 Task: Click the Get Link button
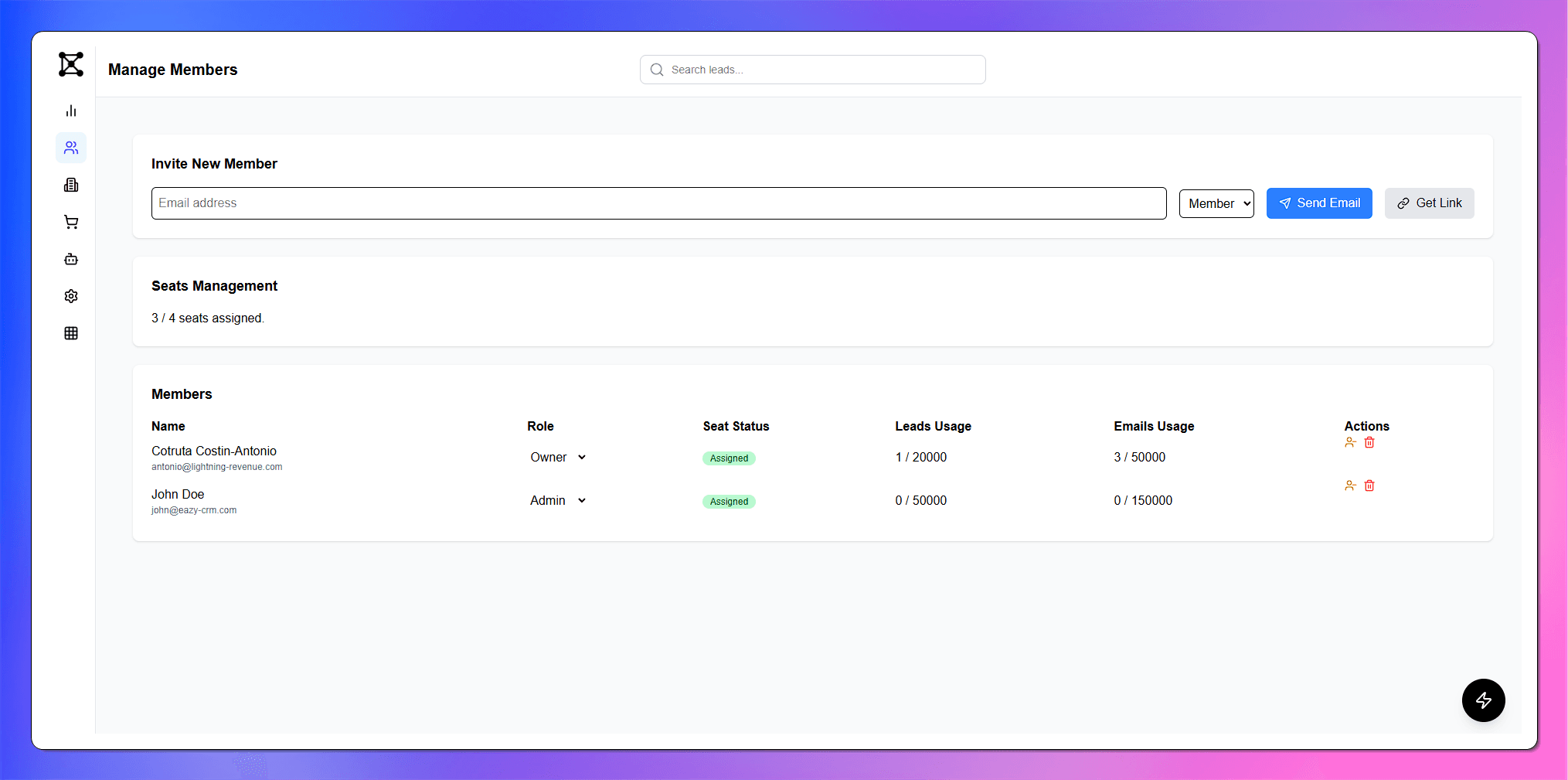point(1429,203)
